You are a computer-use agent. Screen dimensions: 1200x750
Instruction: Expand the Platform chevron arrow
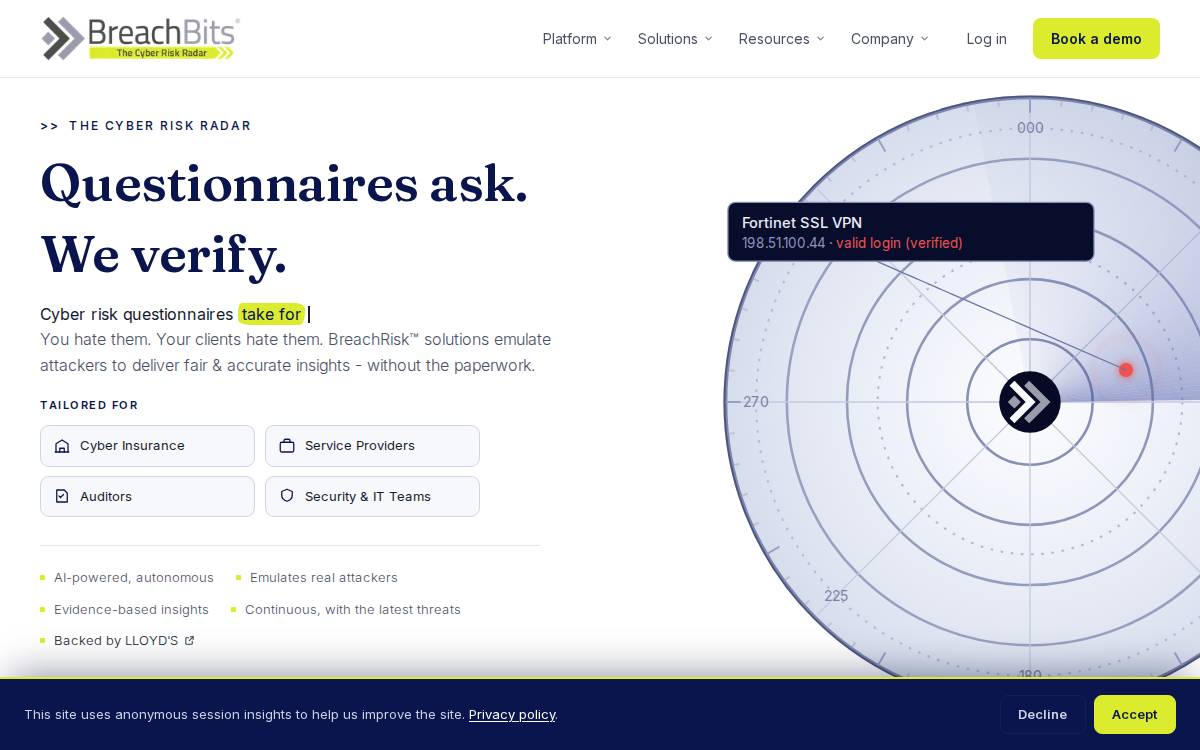(x=607, y=39)
